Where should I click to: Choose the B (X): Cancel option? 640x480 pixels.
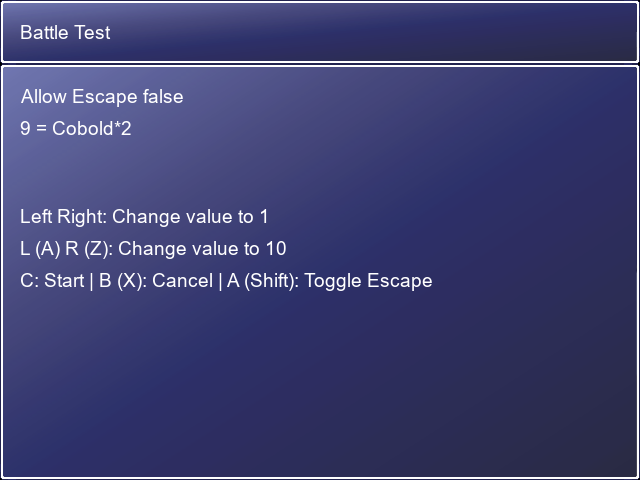[x=155, y=281]
